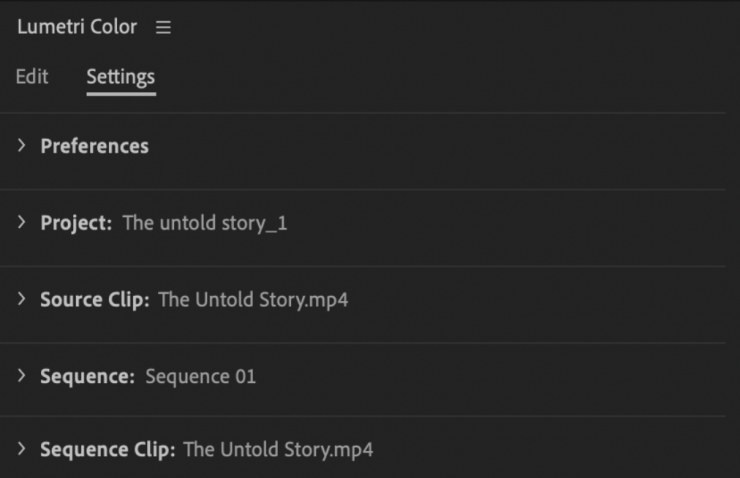Click the Preferences heading text
The image size is (740, 478).
pos(94,146)
